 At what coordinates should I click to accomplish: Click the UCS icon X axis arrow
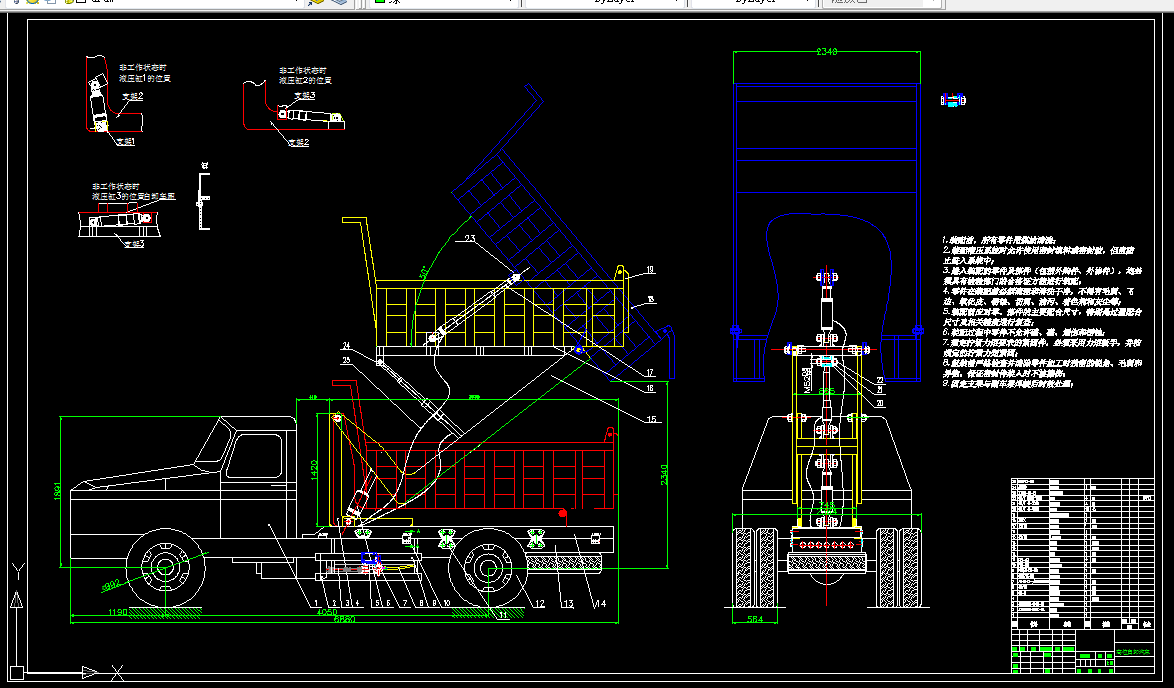pyautogui.click(x=90, y=672)
